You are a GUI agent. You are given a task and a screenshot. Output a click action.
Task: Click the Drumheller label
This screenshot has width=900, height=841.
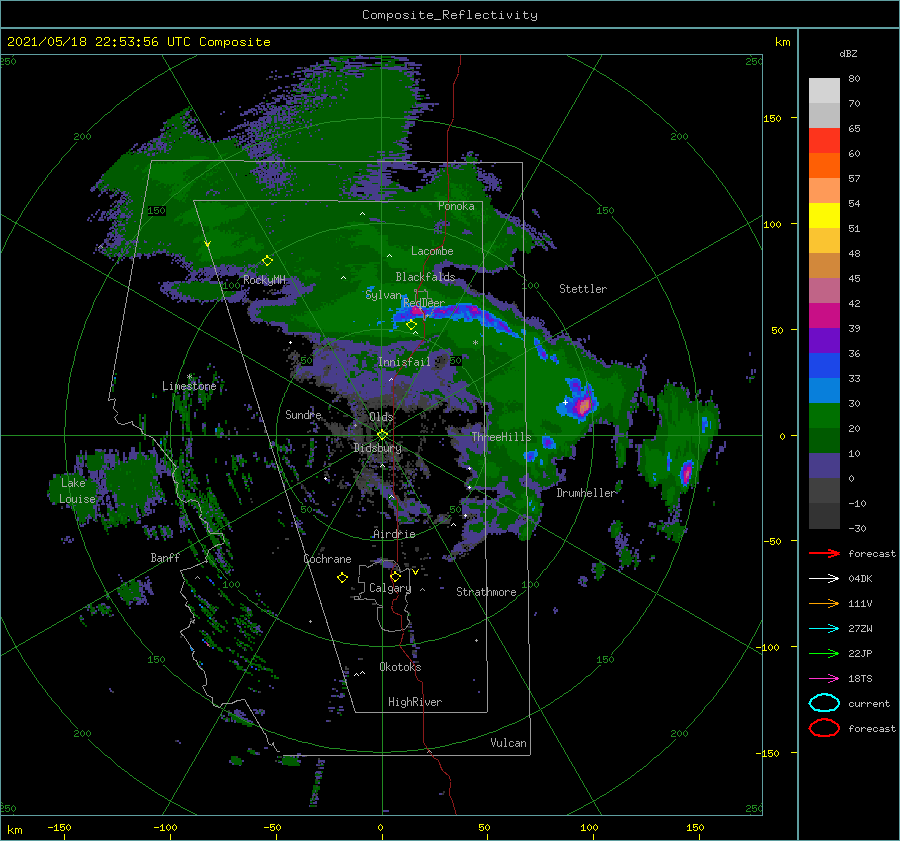(586, 493)
